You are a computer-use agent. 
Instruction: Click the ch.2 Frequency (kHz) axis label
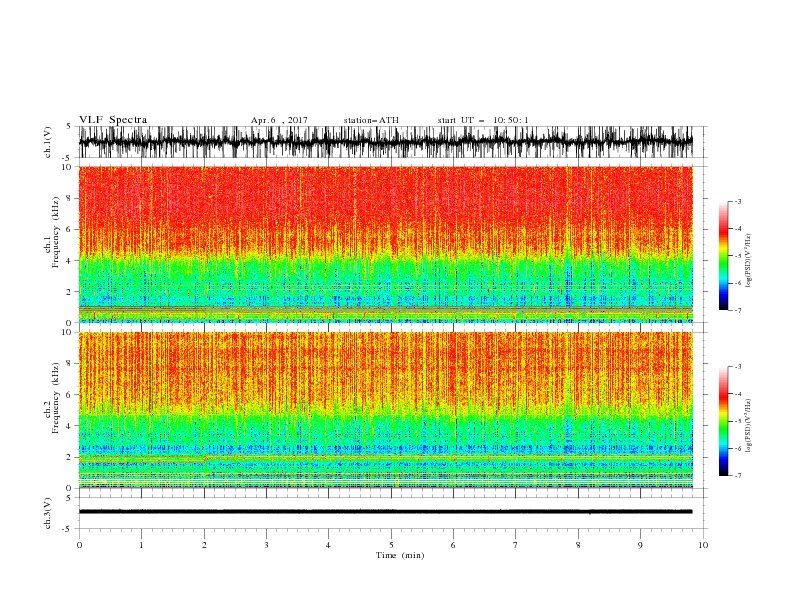click(x=52, y=398)
